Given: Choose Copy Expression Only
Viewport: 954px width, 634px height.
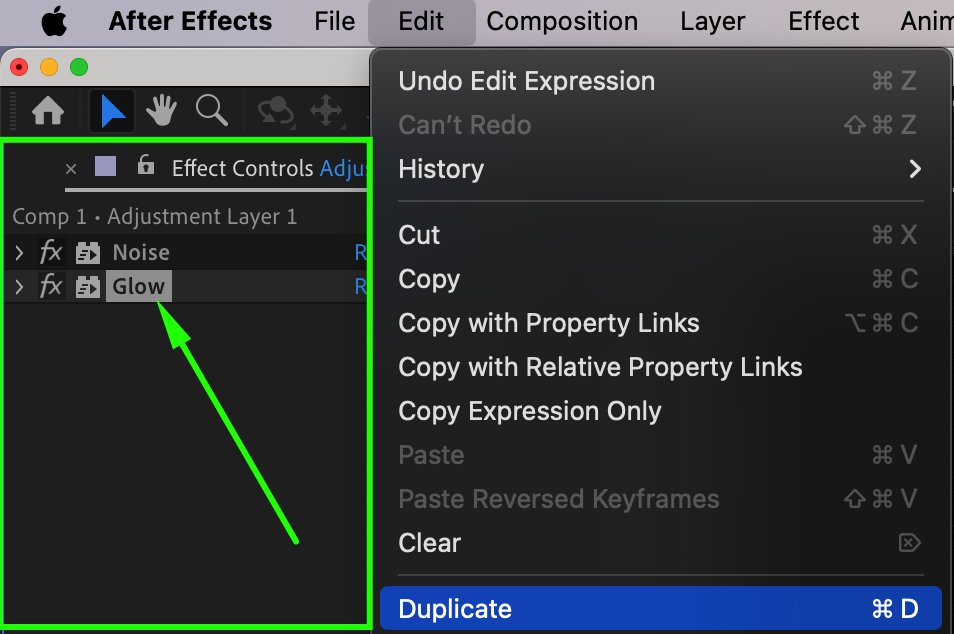Looking at the screenshot, I should coord(660,411).
